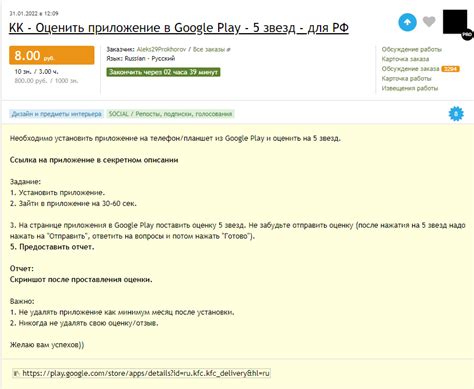This screenshot has width=474, height=389.
Task: Select 'SOCIAL / Репосты, подписки, голосования' tag
Action: pos(170,114)
